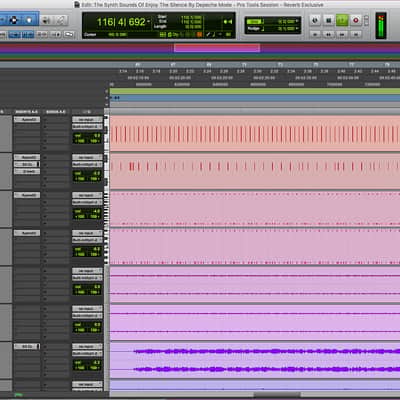Click the Stop button in the transport

328,20
